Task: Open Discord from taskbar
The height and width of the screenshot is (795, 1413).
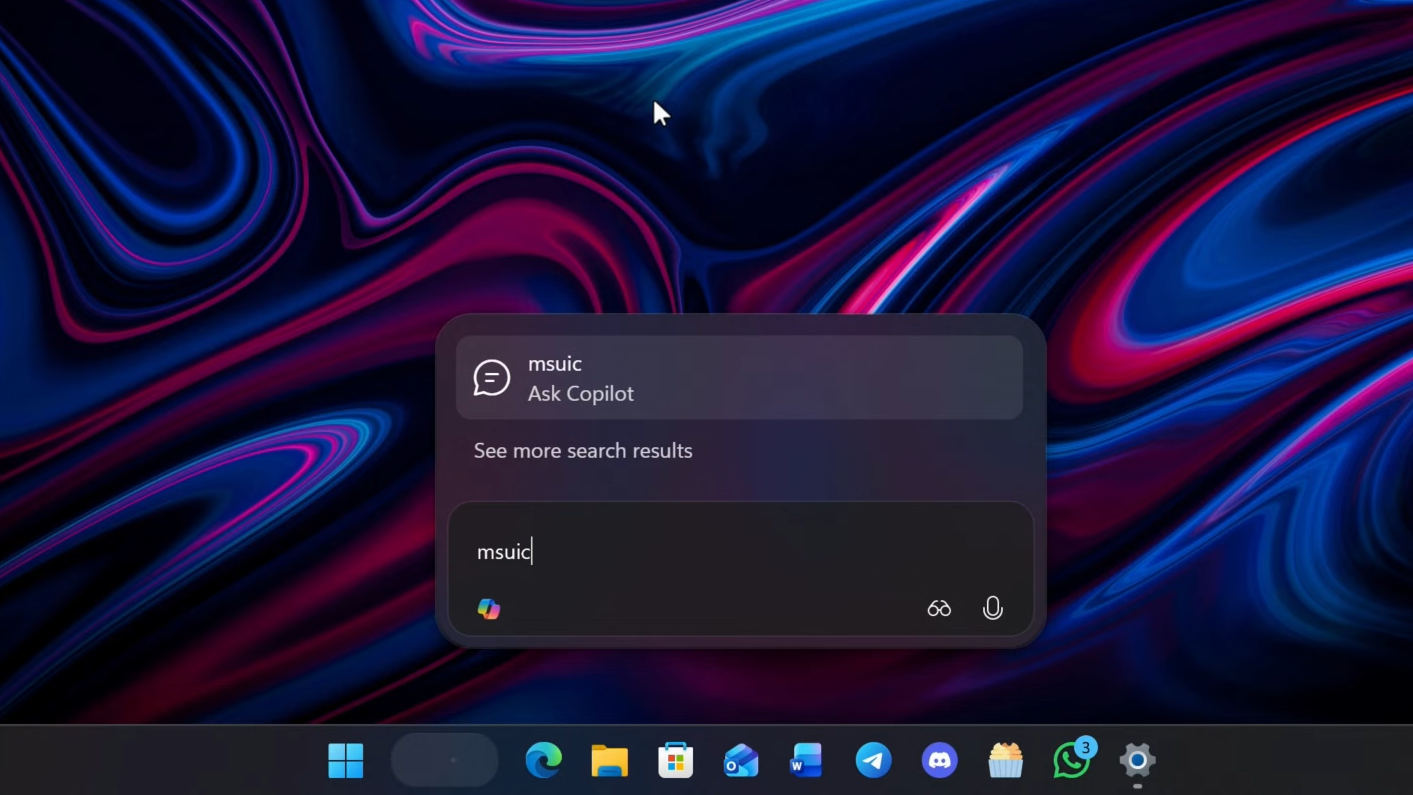Action: click(939, 761)
